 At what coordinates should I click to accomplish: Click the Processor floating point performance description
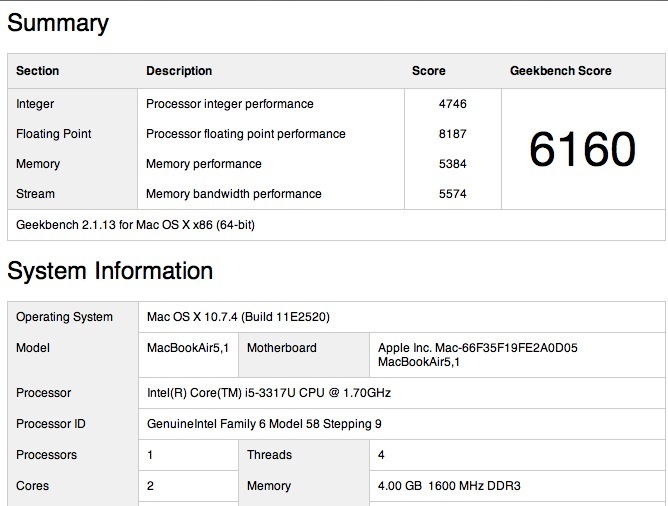[246, 134]
